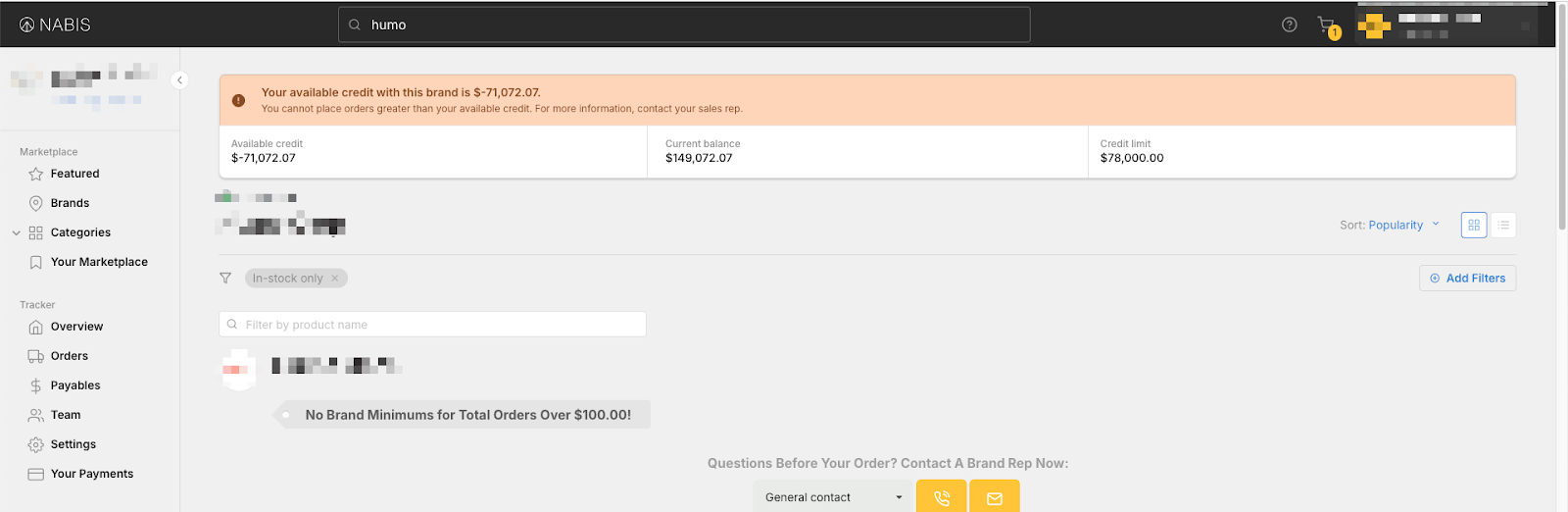This screenshot has height=512, width=1568.
Task: Remove the In-stock only filter
Action: click(335, 279)
